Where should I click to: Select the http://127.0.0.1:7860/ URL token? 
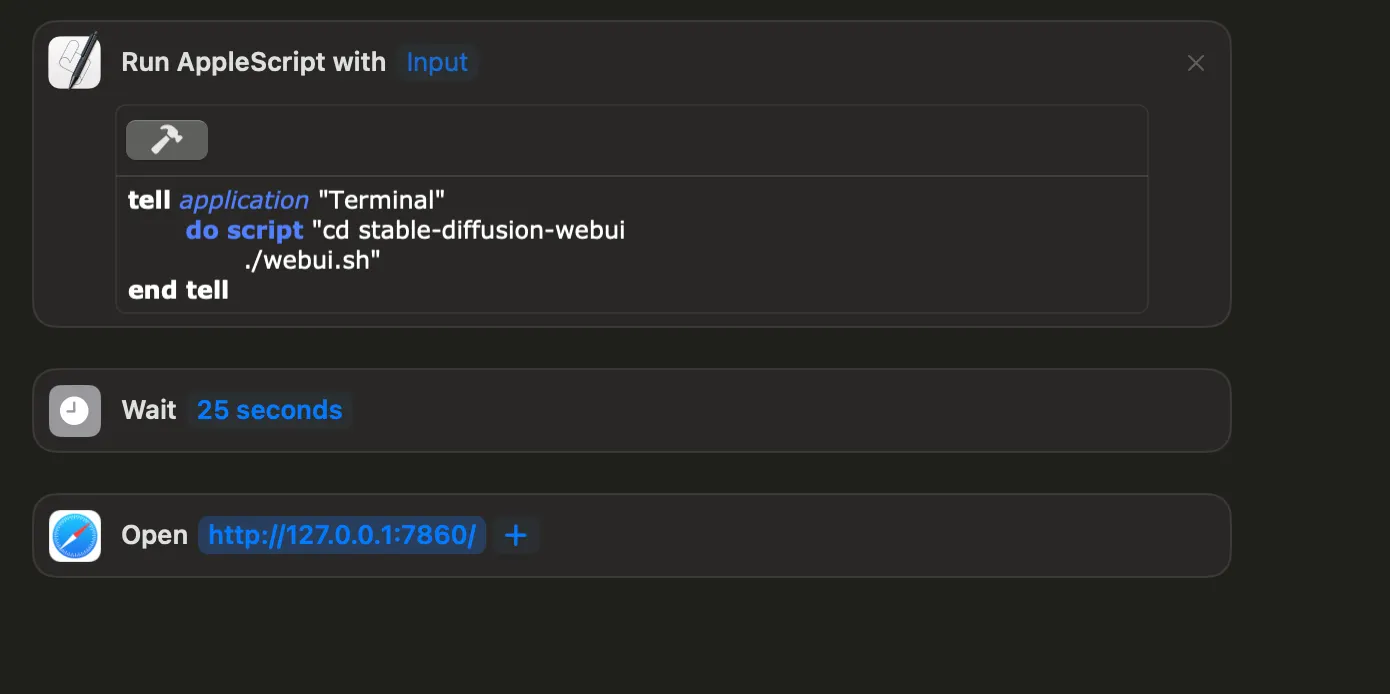[341, 534]
